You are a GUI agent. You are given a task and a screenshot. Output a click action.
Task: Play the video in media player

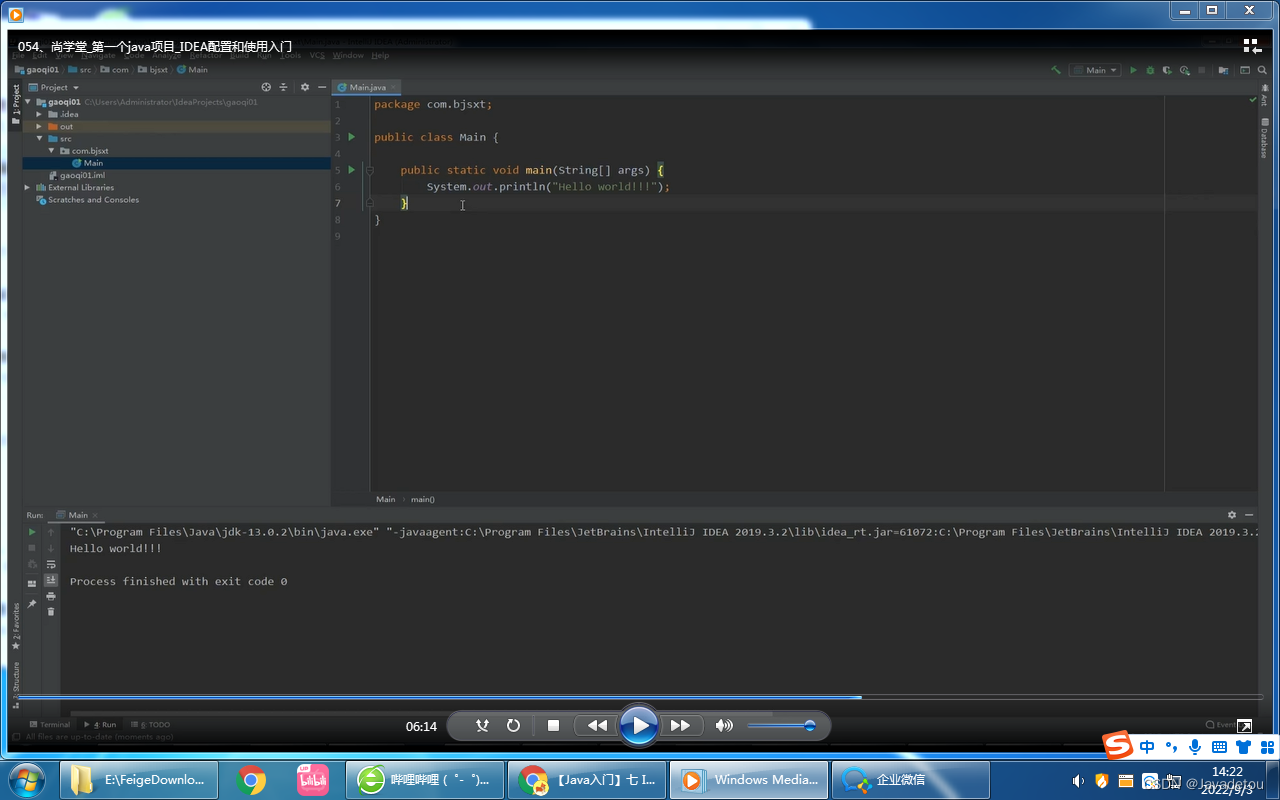tap(639, 725)
